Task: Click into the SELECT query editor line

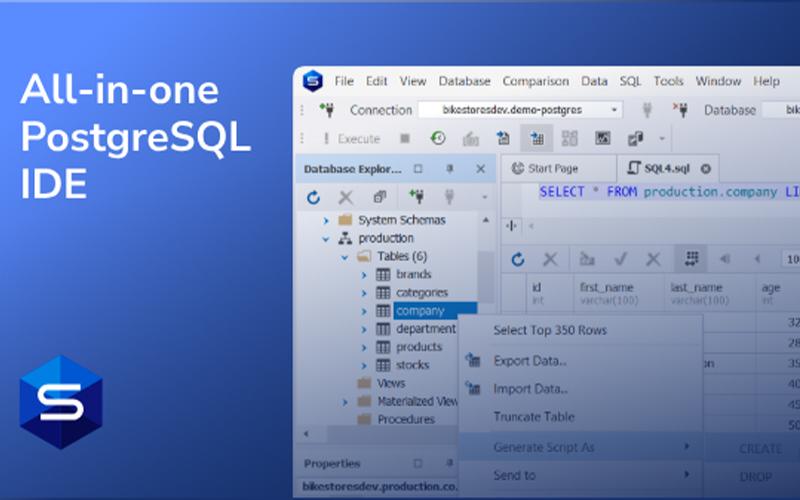Action: [668, 192]
